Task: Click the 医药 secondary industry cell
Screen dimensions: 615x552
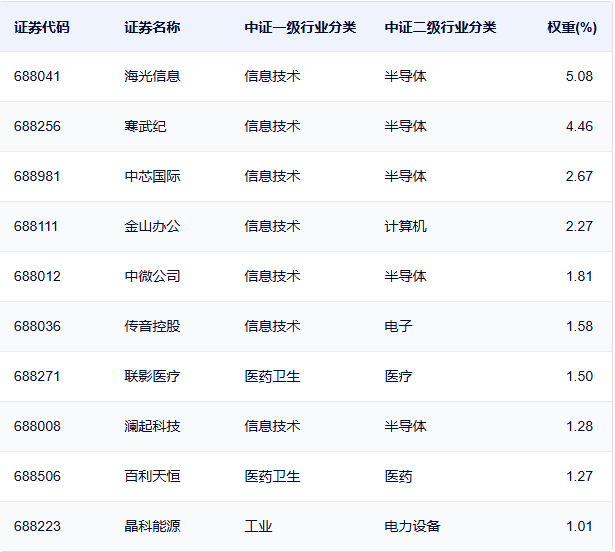Action: [x=398, y=476]
